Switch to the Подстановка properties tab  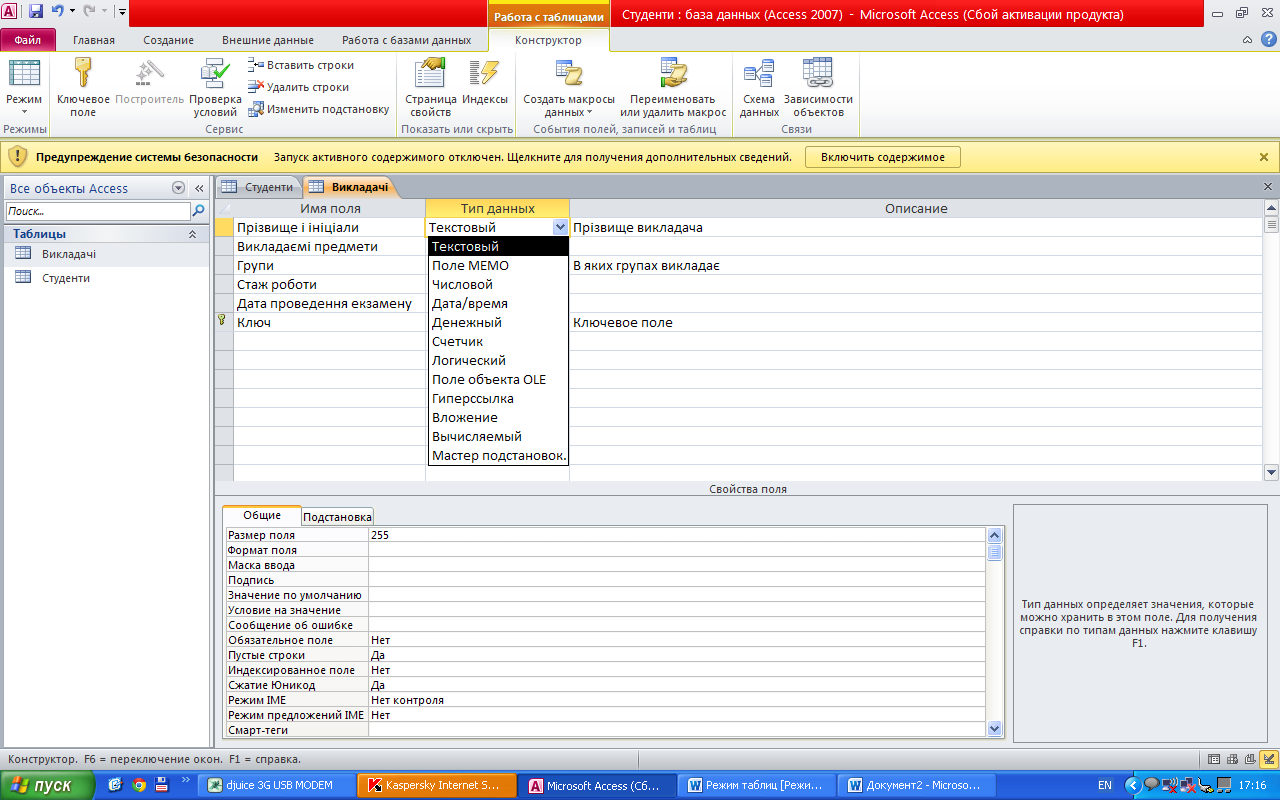click(x=338, y=516)
